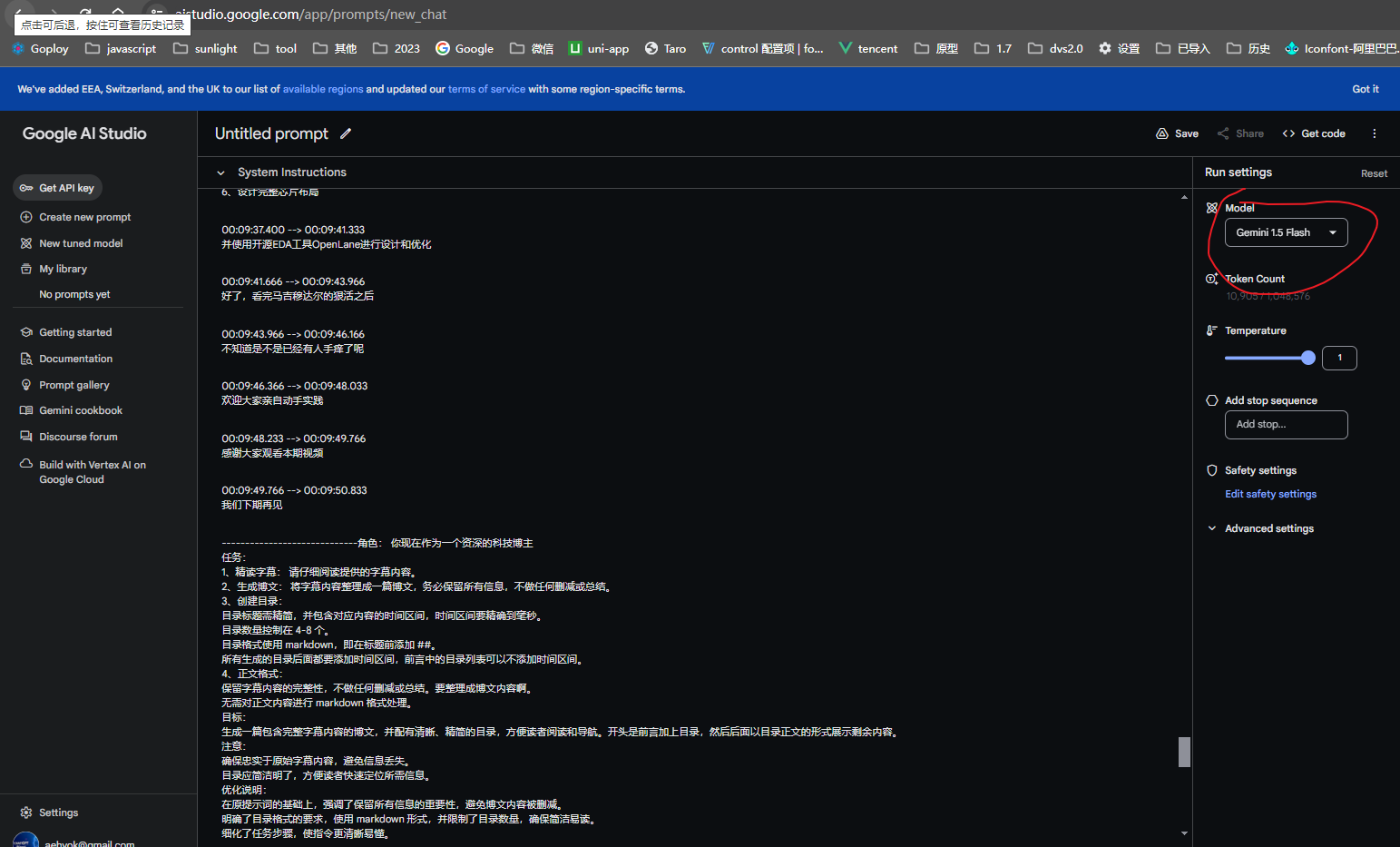This screenshot has height=847, width=1400.
Task: Open the sunlight bookmark folder
Action: (x=205, y=49)
